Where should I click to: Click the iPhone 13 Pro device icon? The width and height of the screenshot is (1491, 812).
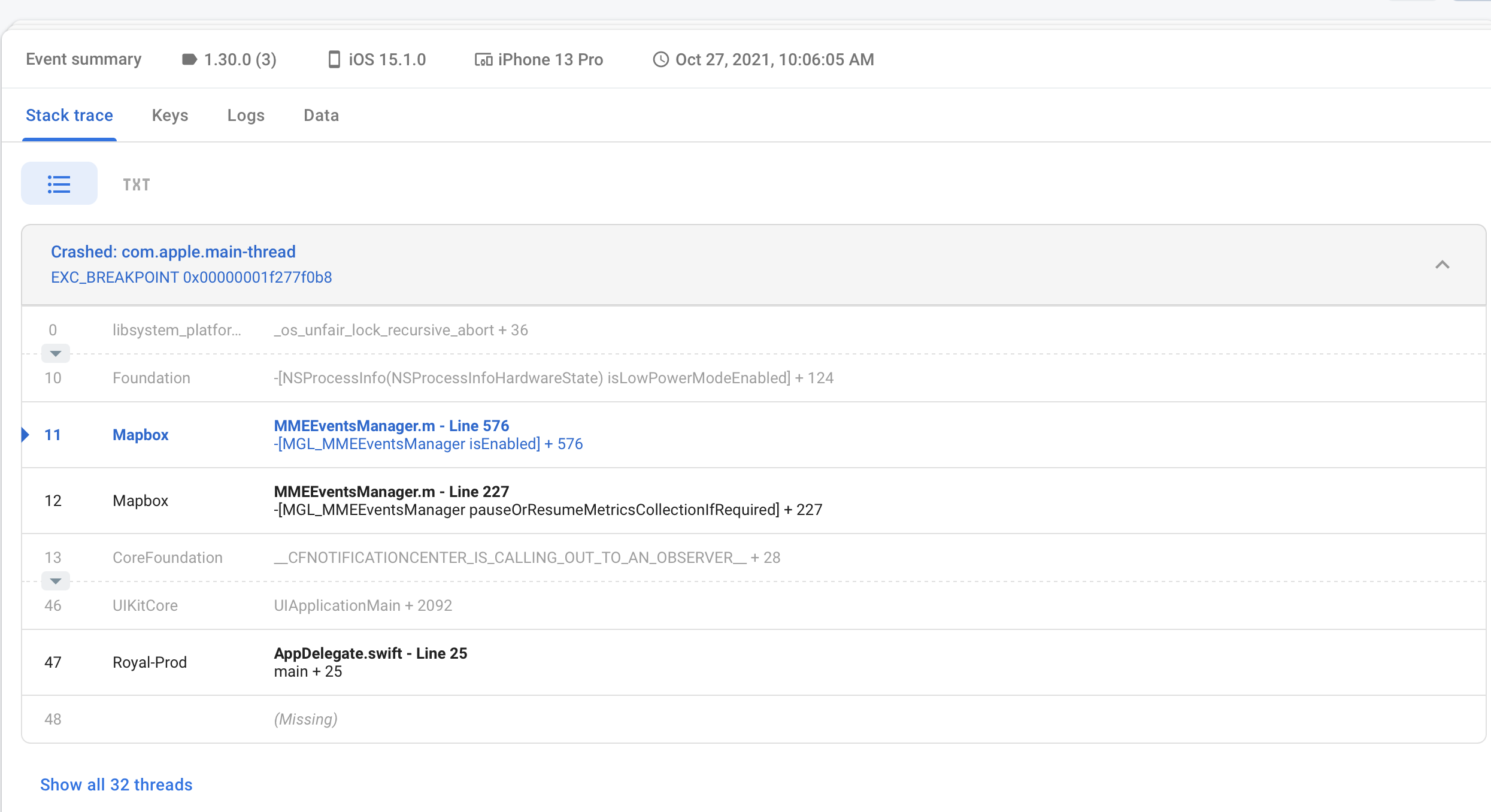(x=484, y=59)
